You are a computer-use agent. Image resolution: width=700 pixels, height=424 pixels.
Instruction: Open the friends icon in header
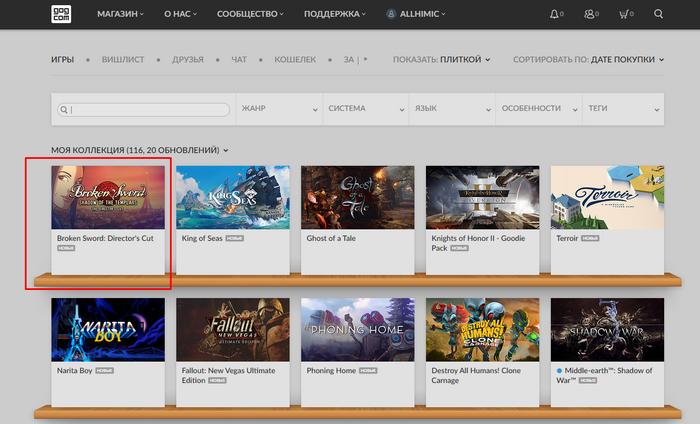(x=590, y=14)
